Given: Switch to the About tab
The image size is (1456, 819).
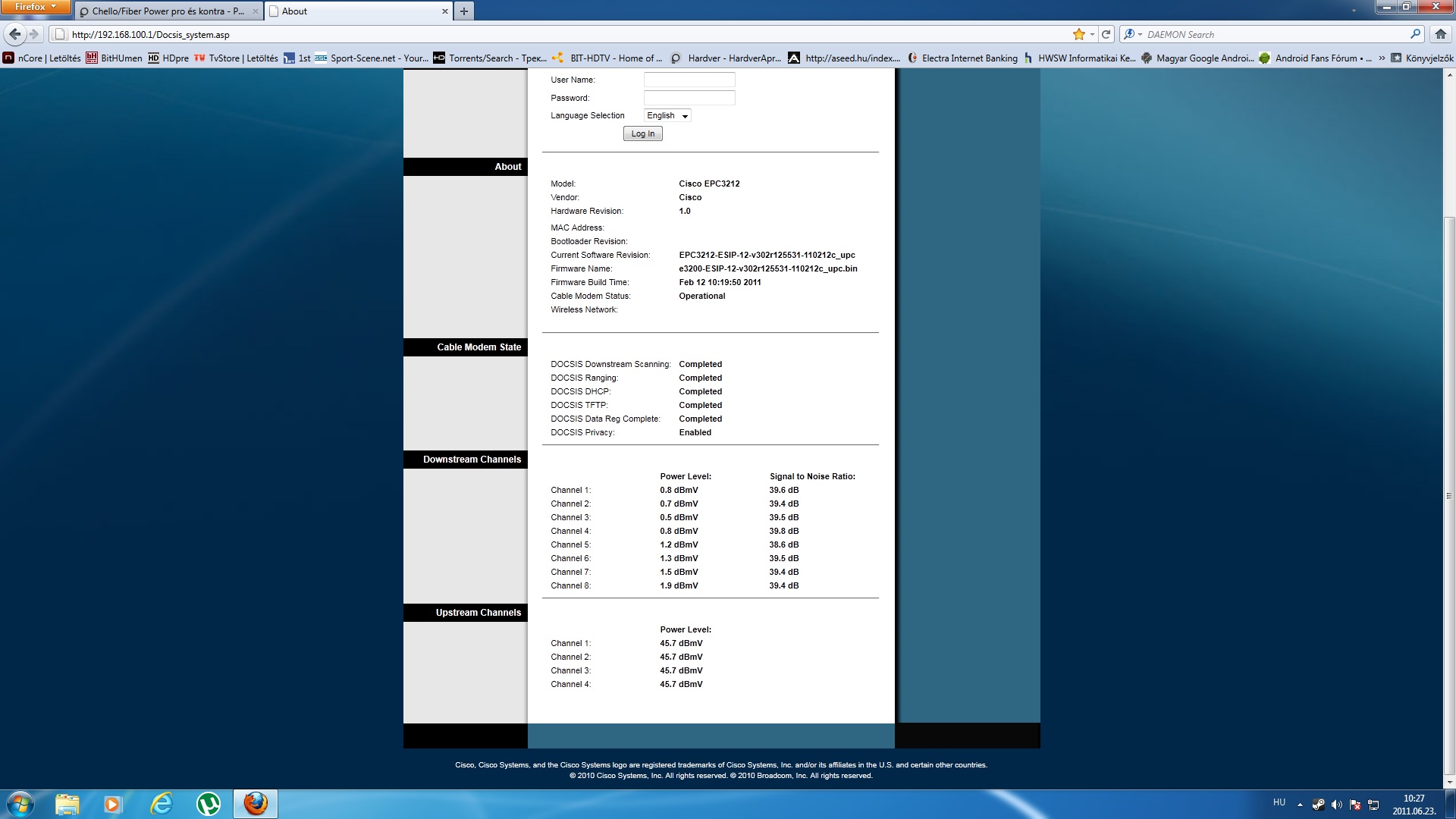Looking at the screenshot, I should [359, 11].
